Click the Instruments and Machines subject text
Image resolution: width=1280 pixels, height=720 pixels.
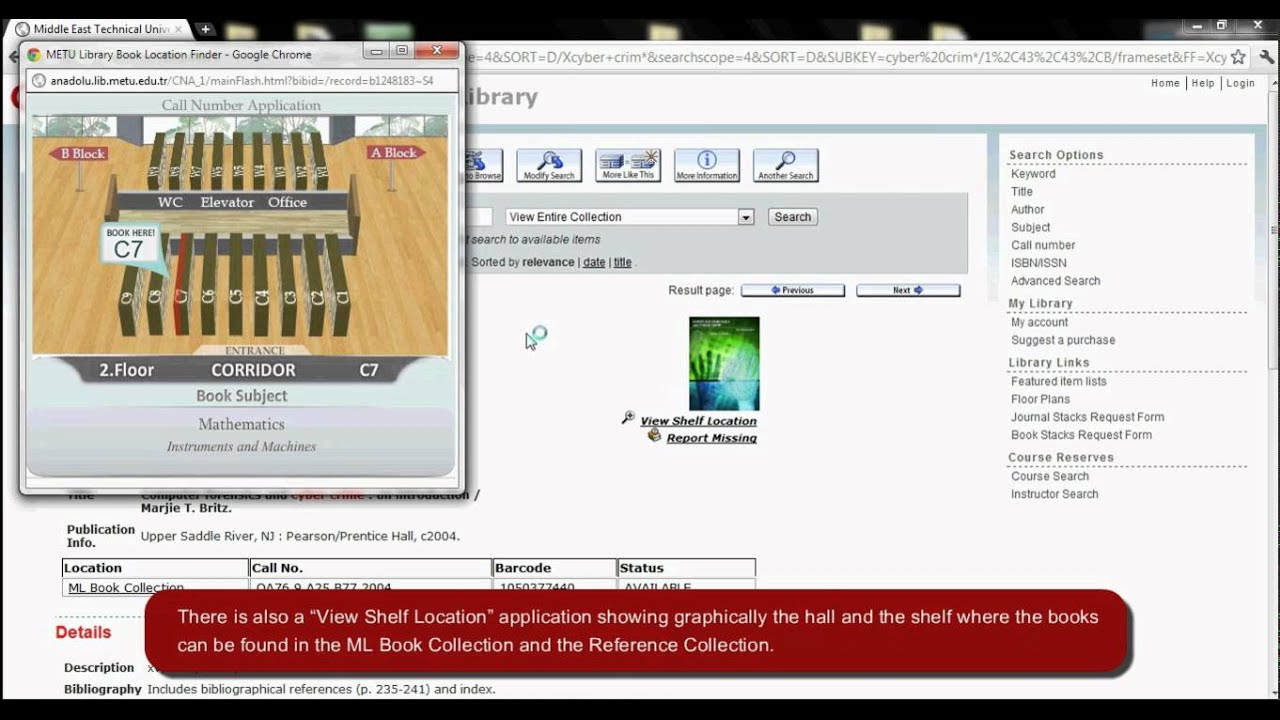coord(241,447)
